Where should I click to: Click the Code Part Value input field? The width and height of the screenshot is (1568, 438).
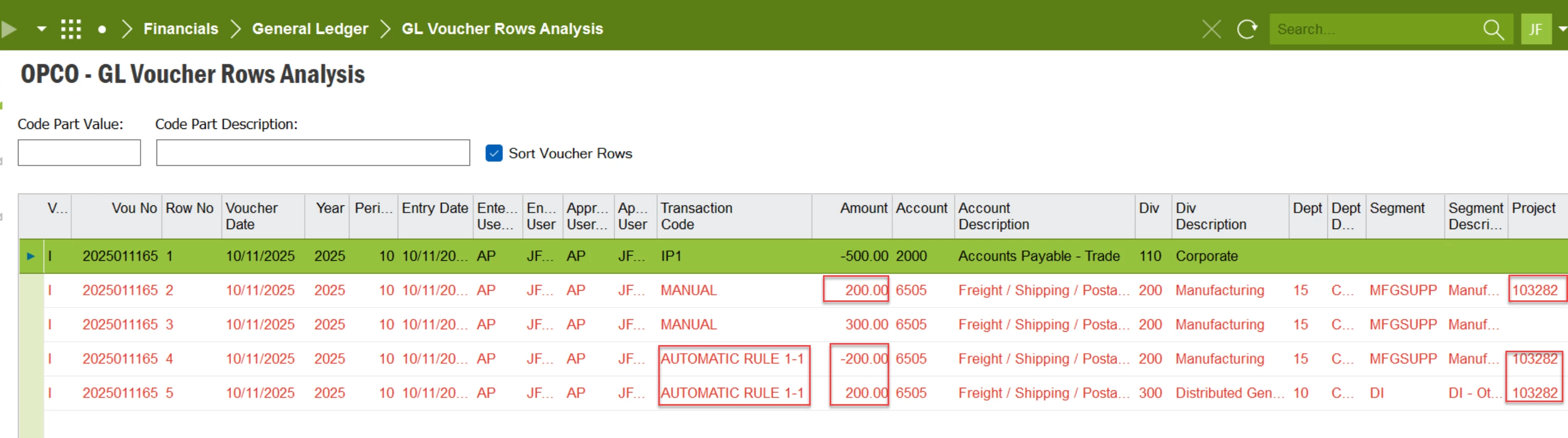[79, 153]
